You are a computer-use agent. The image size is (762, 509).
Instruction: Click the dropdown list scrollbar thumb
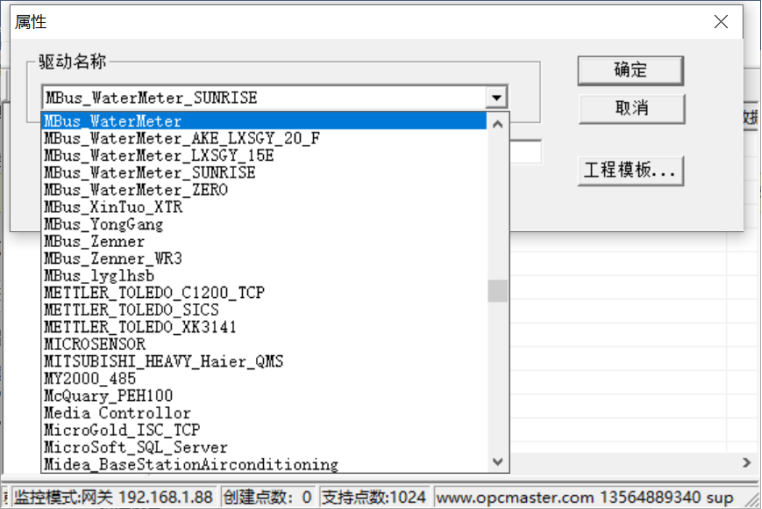[x=497, y=291]
